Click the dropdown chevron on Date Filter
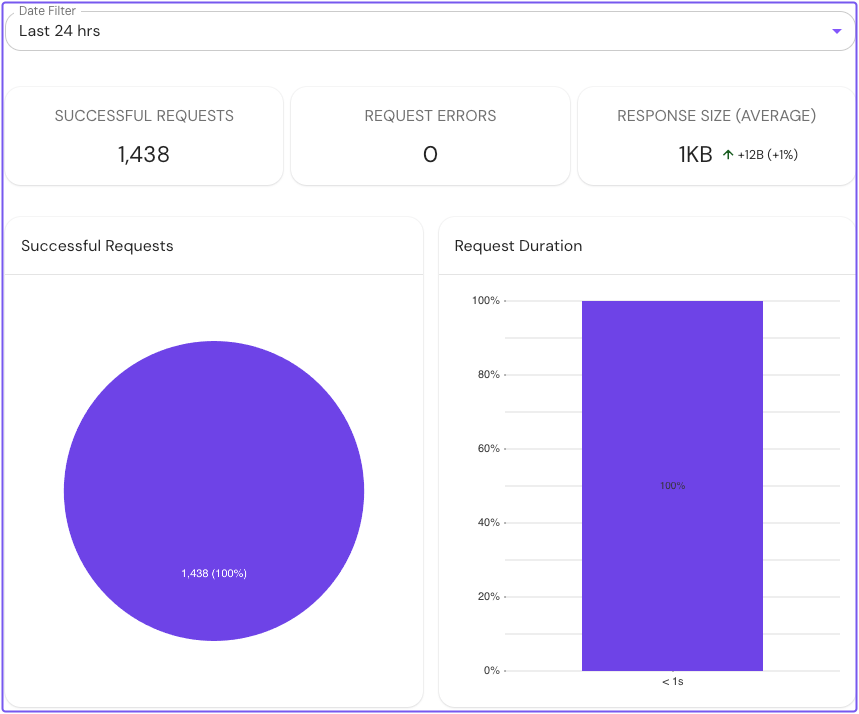Screen dimensions: 859x714 click(x=838, y=31)
